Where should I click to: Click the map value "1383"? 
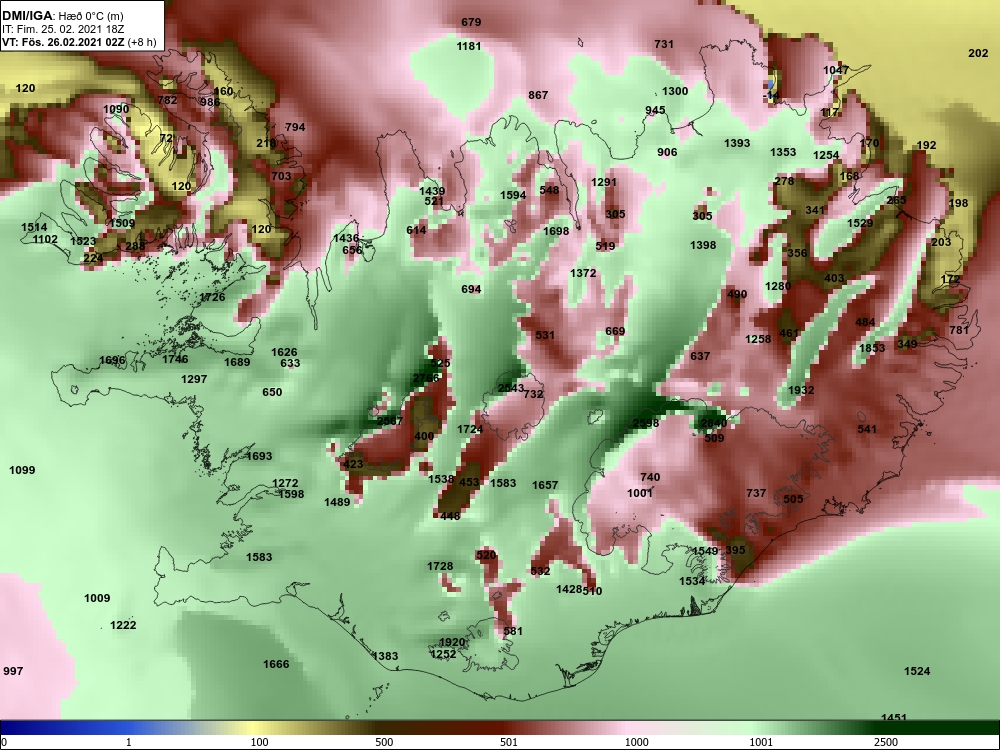[x=385, y=656]
